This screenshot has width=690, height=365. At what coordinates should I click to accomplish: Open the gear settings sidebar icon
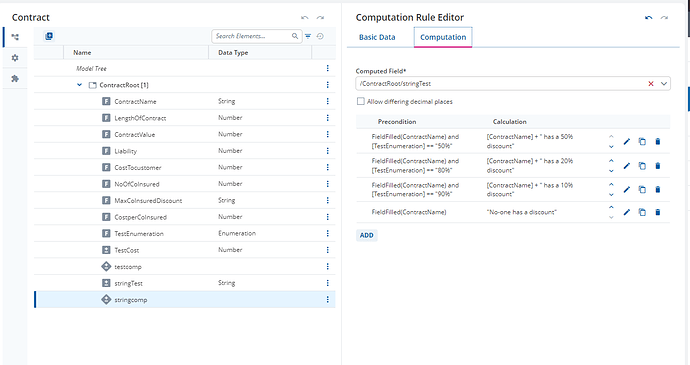15,58
